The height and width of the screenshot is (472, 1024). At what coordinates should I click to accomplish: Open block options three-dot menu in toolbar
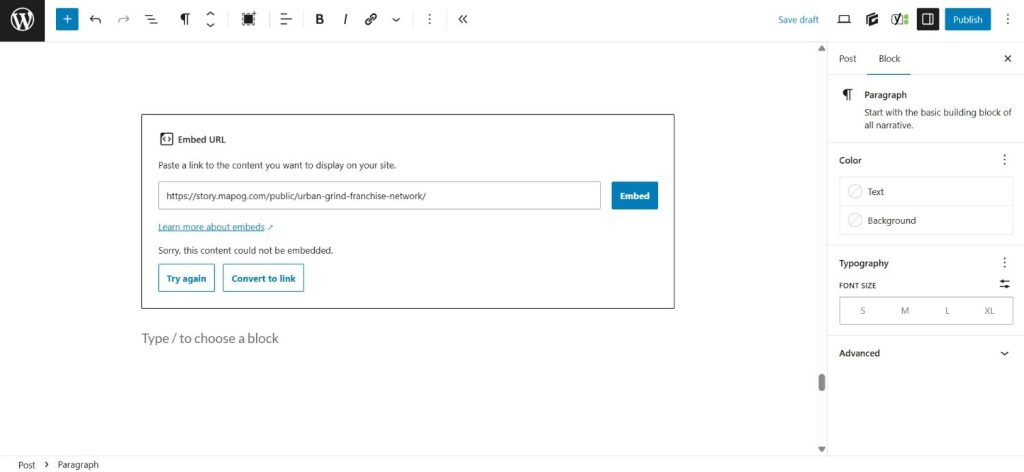click(429, 20)
